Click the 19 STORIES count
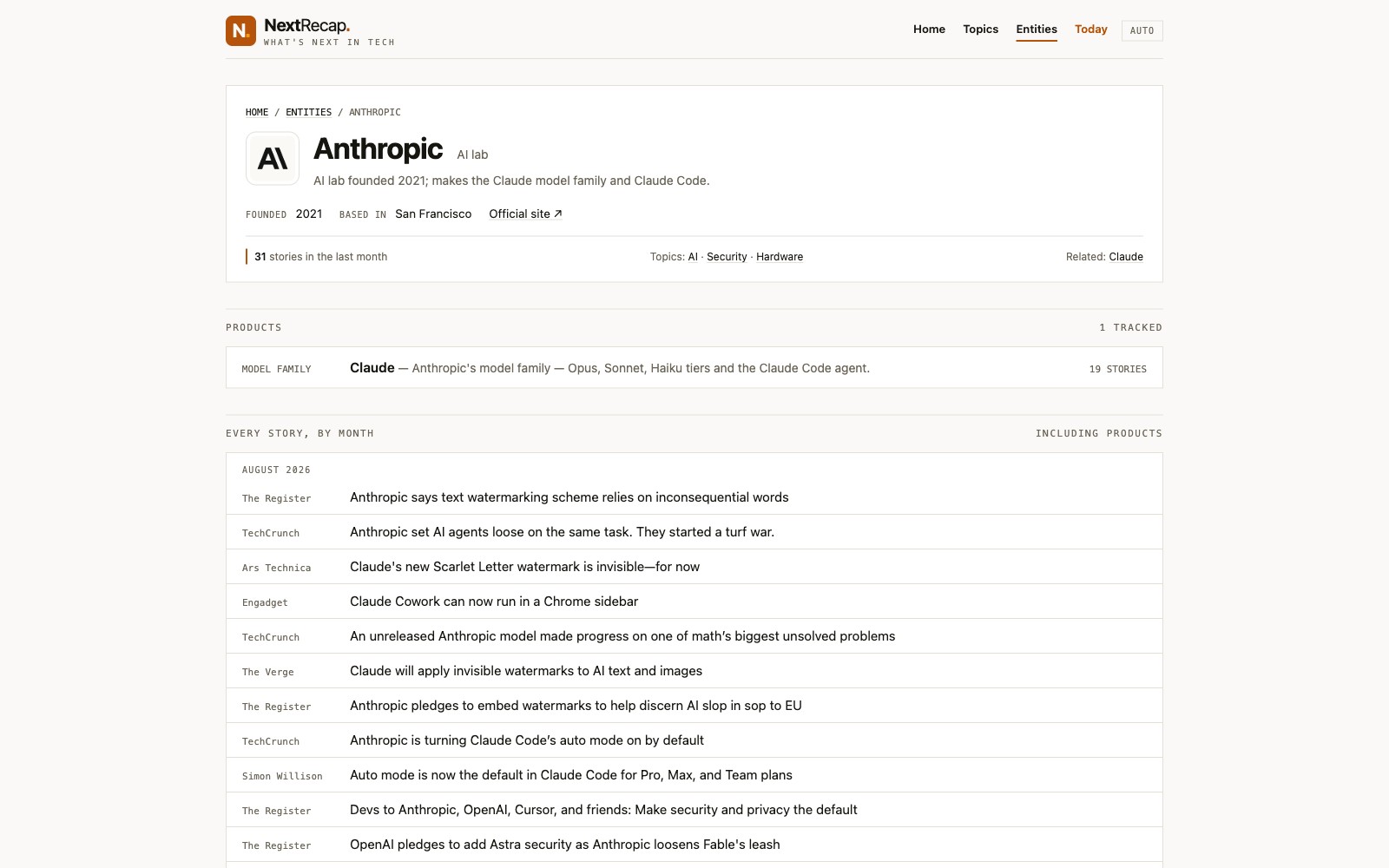Screen dimensions: 1389x868 (x=1118, y=369)
